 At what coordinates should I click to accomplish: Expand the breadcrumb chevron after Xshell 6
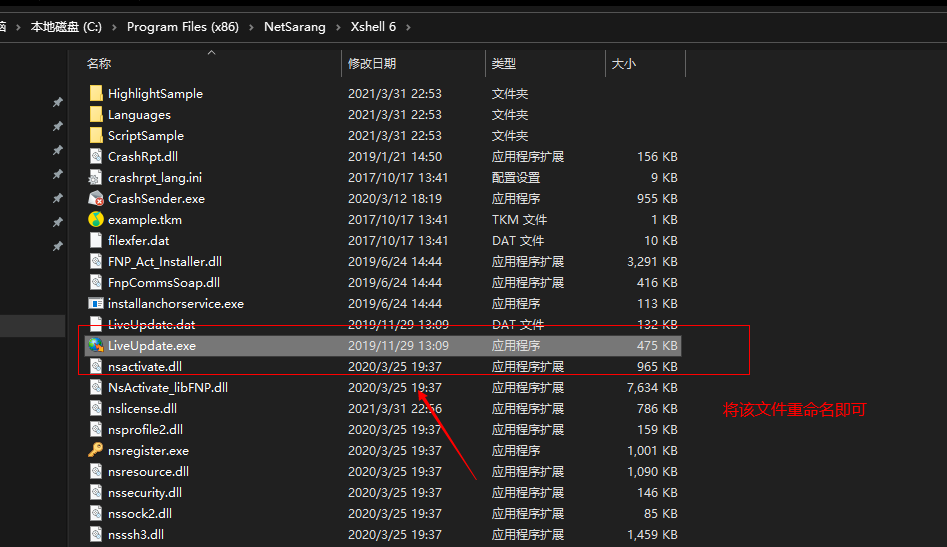pyautogui.click(x=408, y=27)
